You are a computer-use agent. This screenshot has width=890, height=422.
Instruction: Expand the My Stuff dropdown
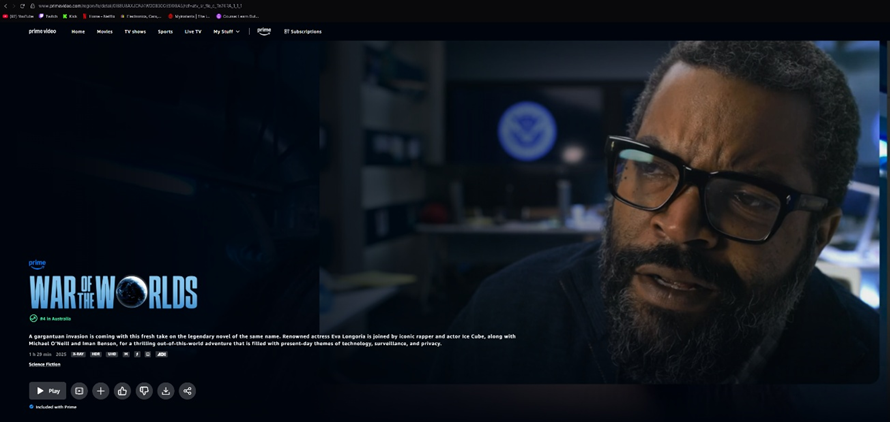pyautogui.click(x=226, y=32)
